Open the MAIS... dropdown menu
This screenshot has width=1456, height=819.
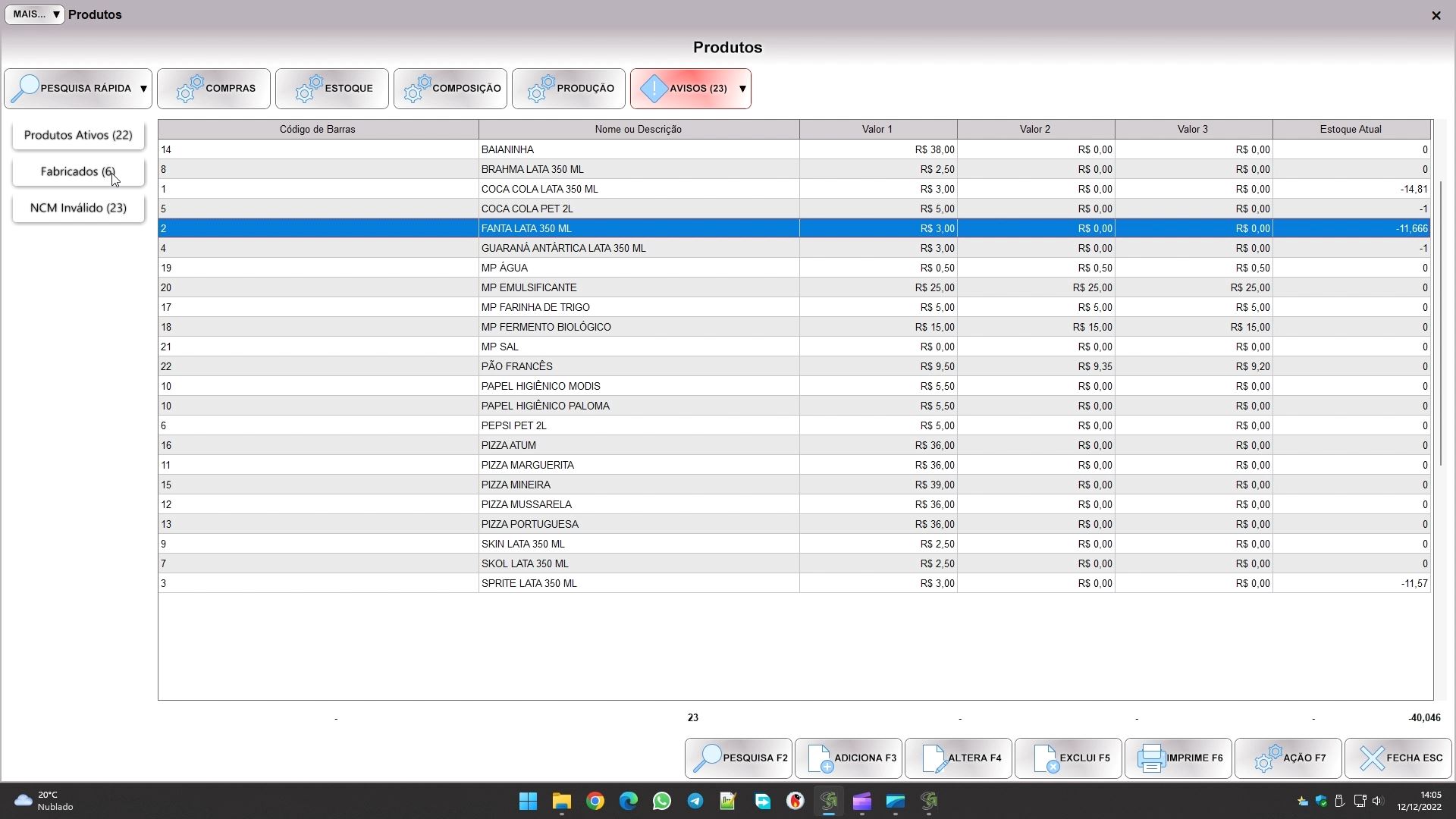point(35,14)
